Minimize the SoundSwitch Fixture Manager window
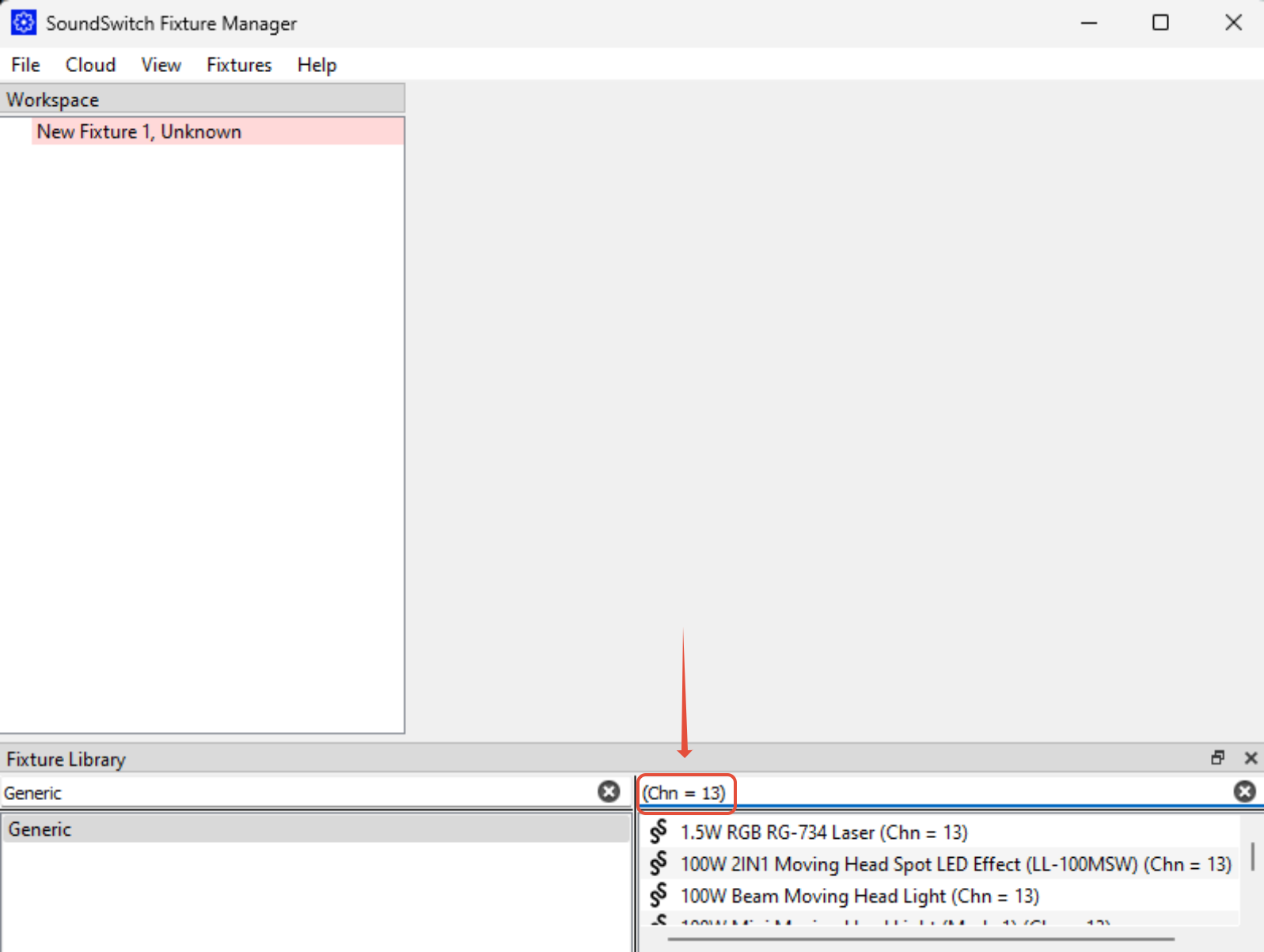Viewport: 1264px width, 952px height. pos(1089,23)
